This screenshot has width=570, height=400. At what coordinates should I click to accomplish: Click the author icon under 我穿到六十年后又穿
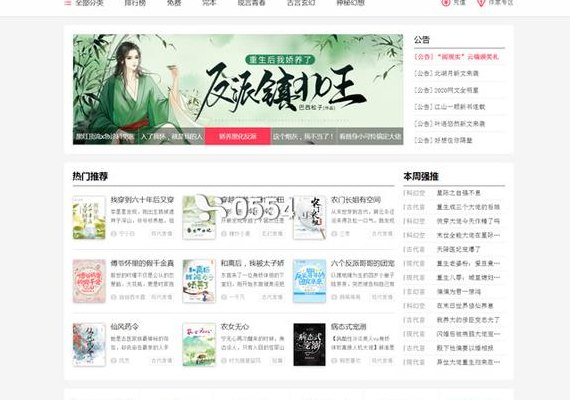(x=113, y=233)
